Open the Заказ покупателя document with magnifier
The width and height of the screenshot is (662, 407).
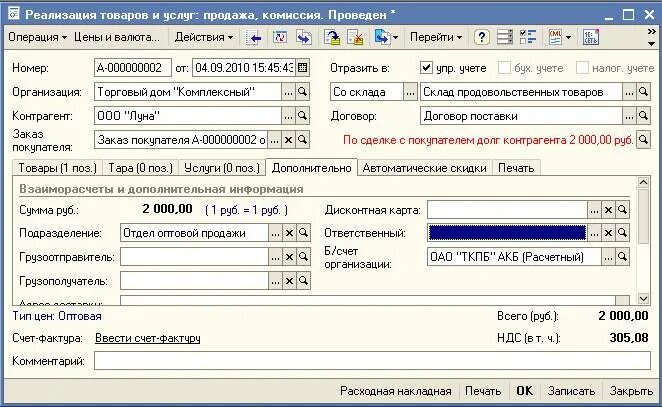tap(302, 140)
